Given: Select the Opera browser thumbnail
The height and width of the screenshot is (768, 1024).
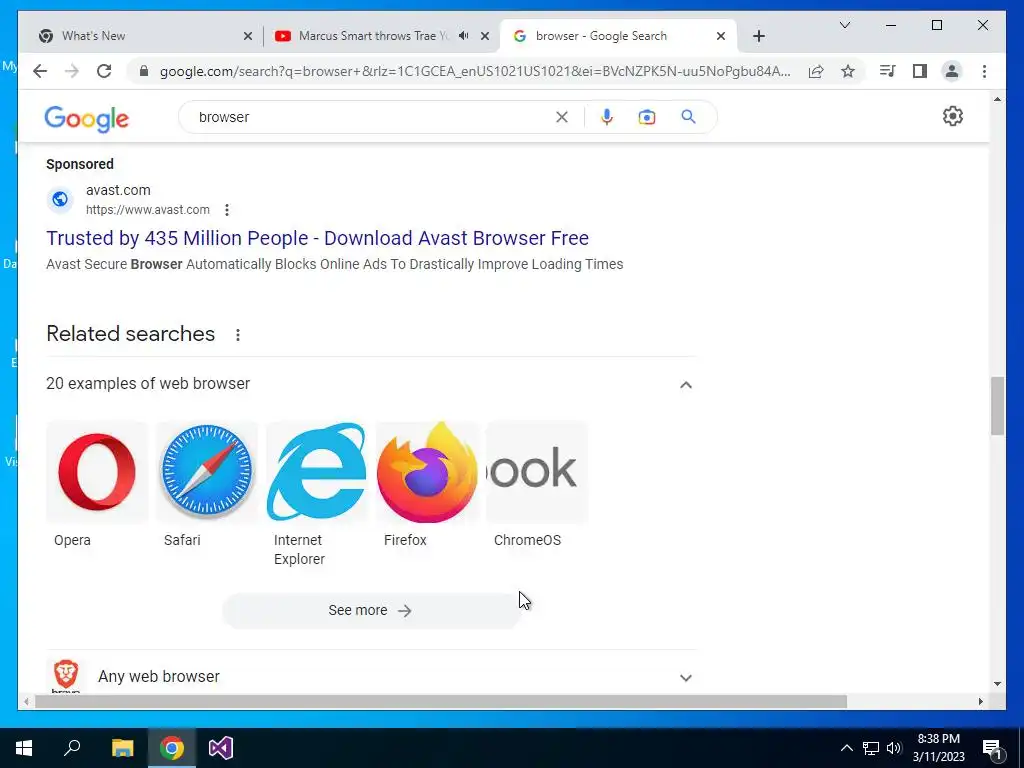Looking at the screenshot, I should click(x=97, y=472).
